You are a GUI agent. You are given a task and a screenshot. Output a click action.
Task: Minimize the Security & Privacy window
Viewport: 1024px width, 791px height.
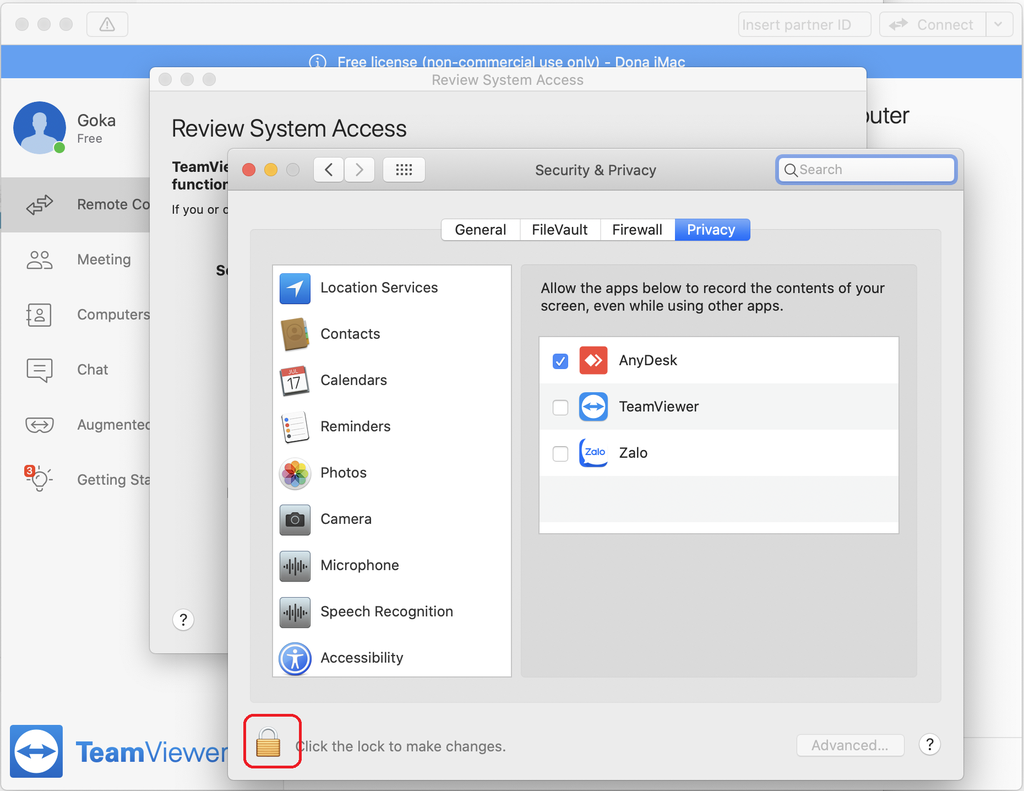point(270,170)
